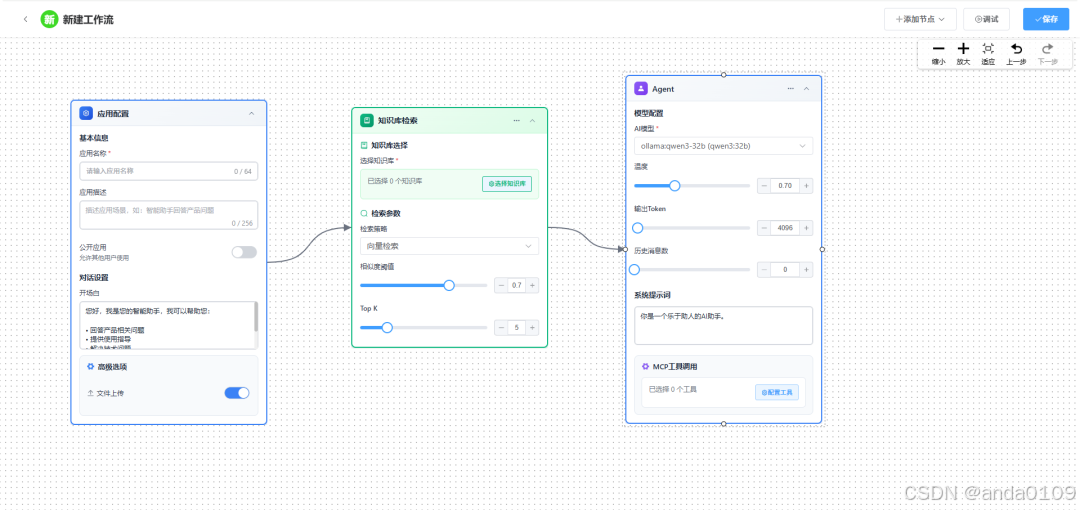
Task: Increase 温度 with plus button
Action: [x=807, y=185]
